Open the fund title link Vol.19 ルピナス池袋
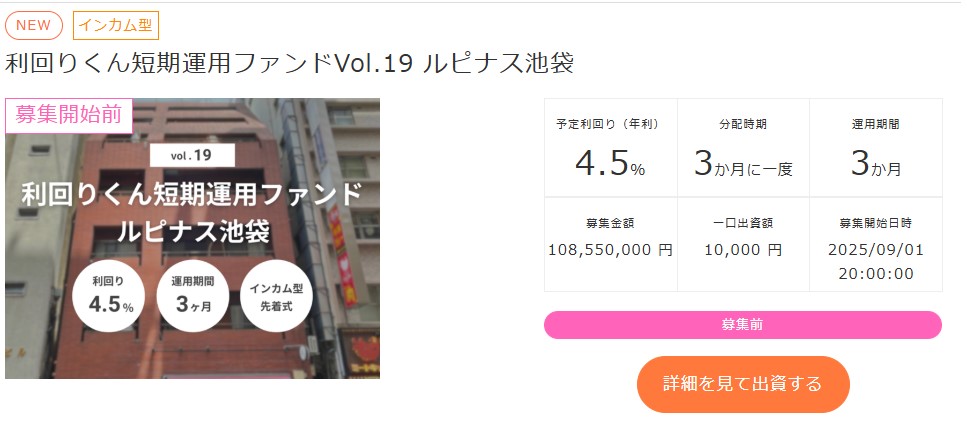The height and width of the screenshot is (436, 967). [x=290, y=64]
